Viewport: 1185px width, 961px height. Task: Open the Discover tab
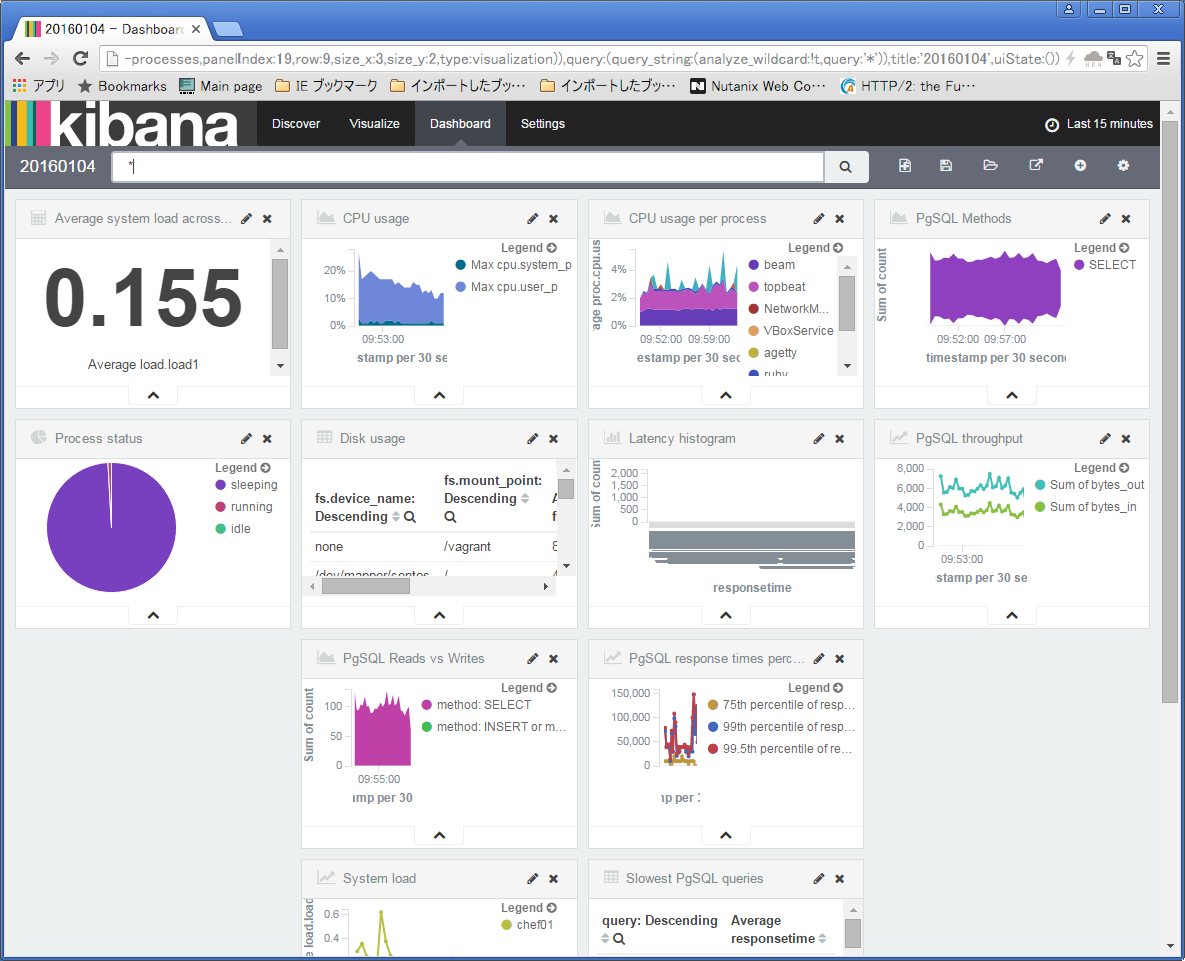coord(295,124)
